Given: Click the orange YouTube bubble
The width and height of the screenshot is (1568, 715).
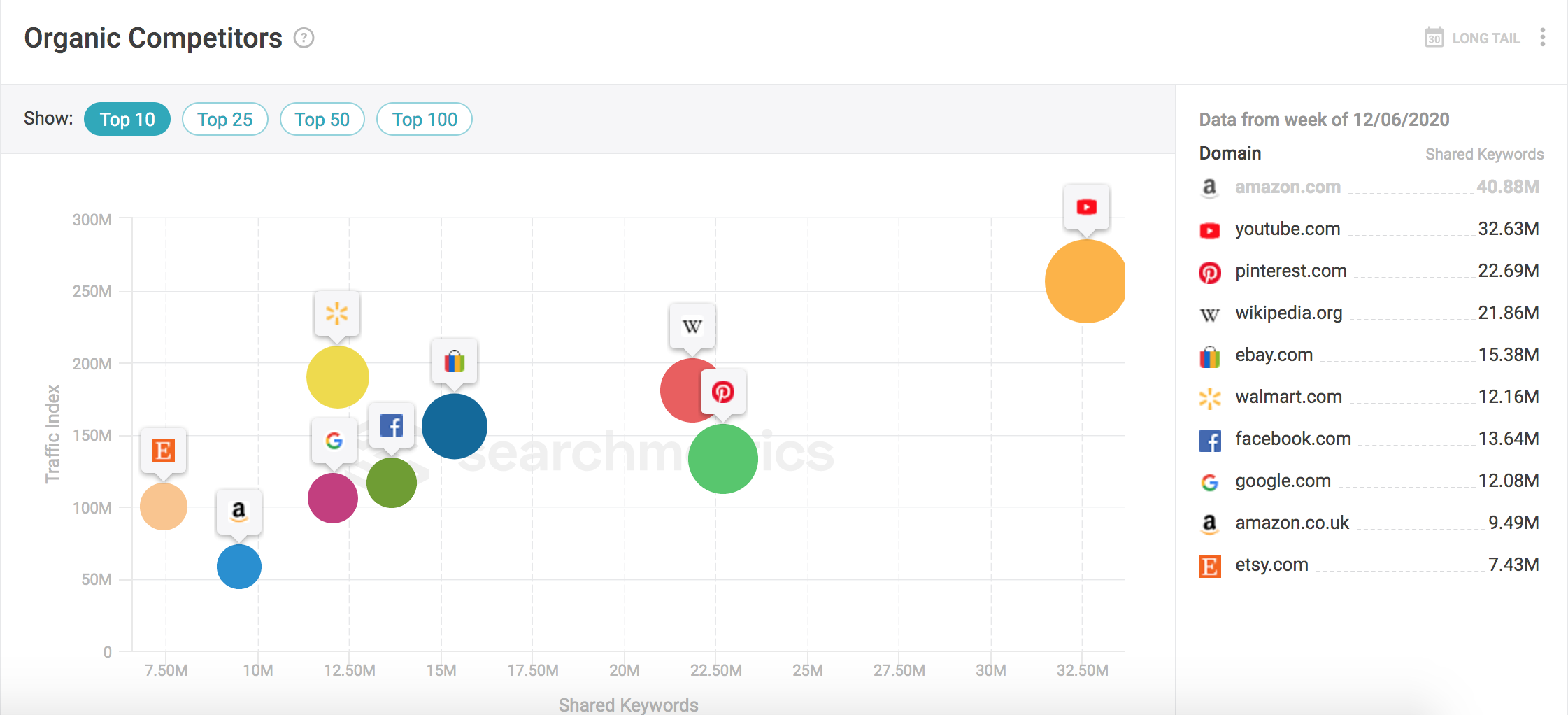Looking at the screenshot, I should click(1085, 281).
